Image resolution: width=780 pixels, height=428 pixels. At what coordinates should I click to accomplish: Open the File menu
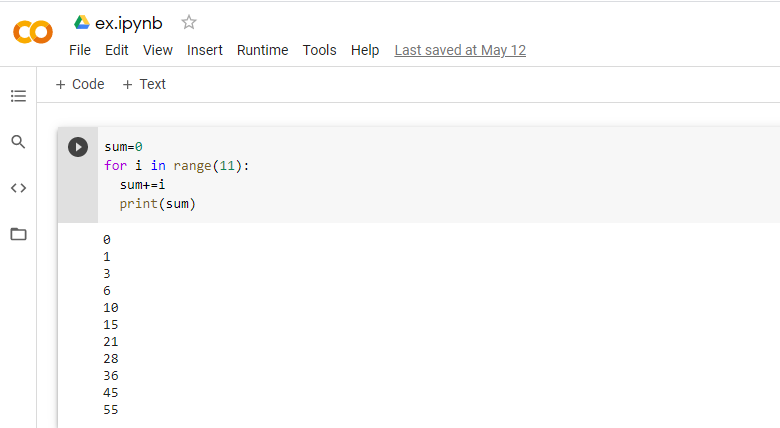tap(80, 50)
